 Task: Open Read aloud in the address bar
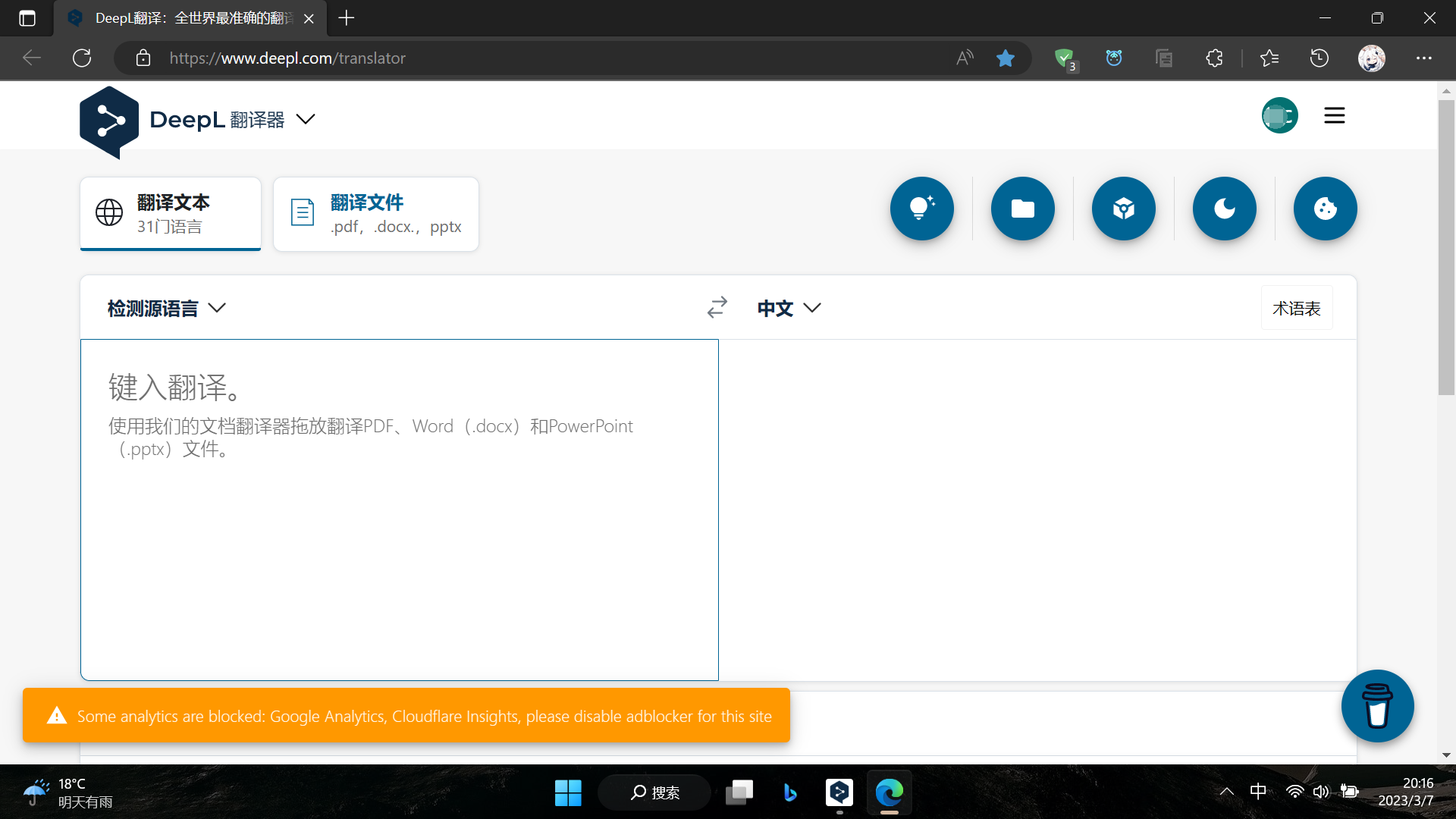tap(965, 58)
